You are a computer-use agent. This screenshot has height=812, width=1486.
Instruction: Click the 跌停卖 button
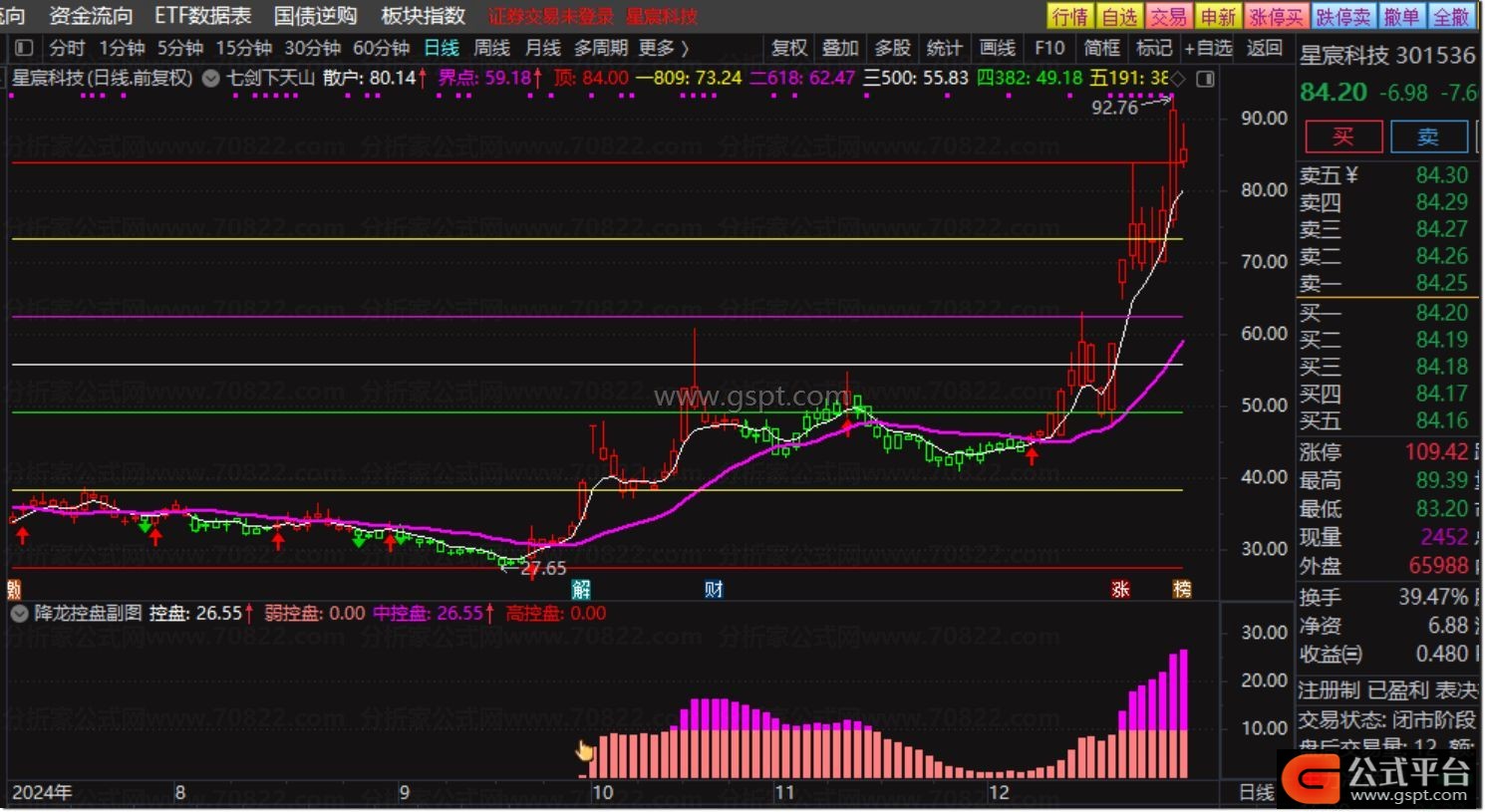click(1343, 17)
